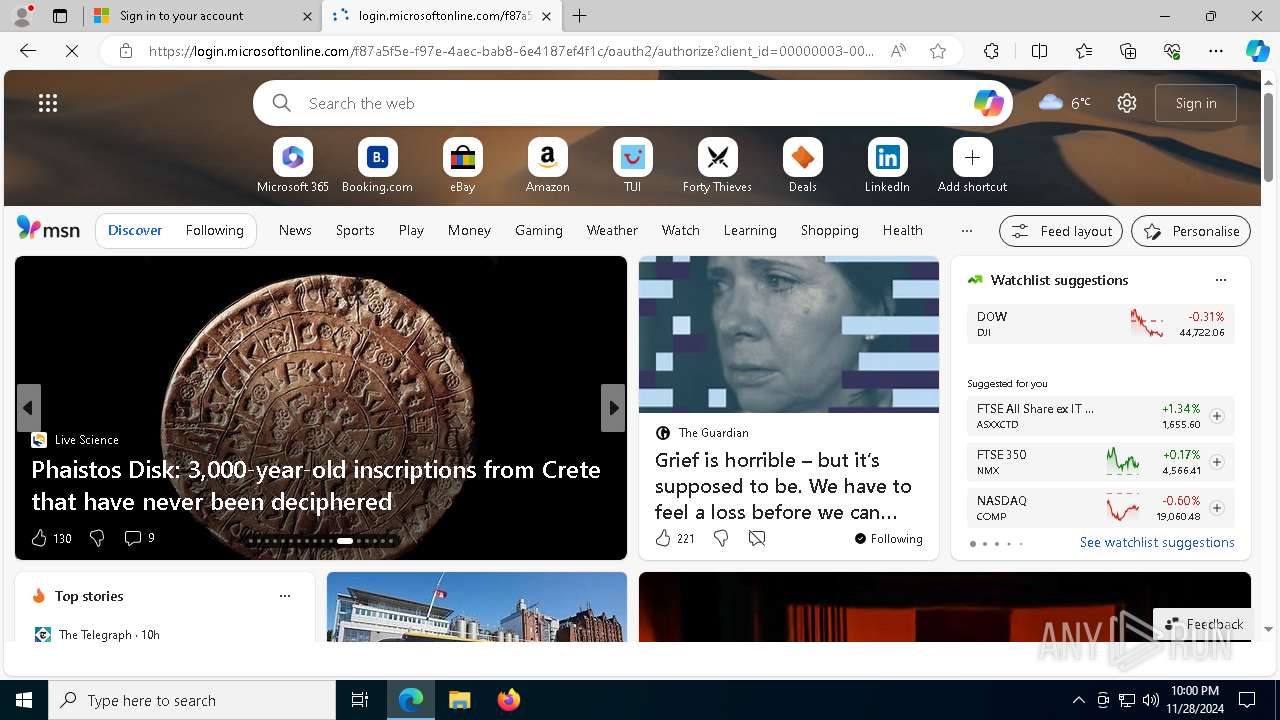This screenshot has height=720, width=1280.
Task: Open the Money category
Action: pyautogui.click(x=469, y=230)
